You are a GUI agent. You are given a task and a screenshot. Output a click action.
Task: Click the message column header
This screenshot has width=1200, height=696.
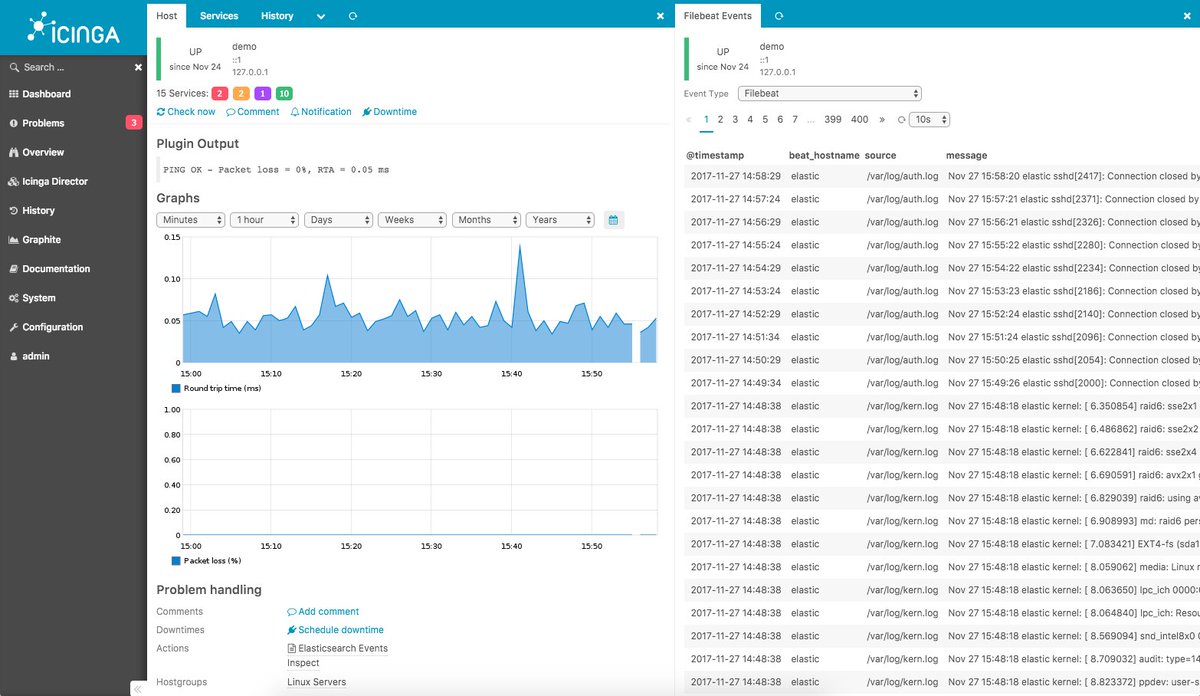tap(966, 155)
